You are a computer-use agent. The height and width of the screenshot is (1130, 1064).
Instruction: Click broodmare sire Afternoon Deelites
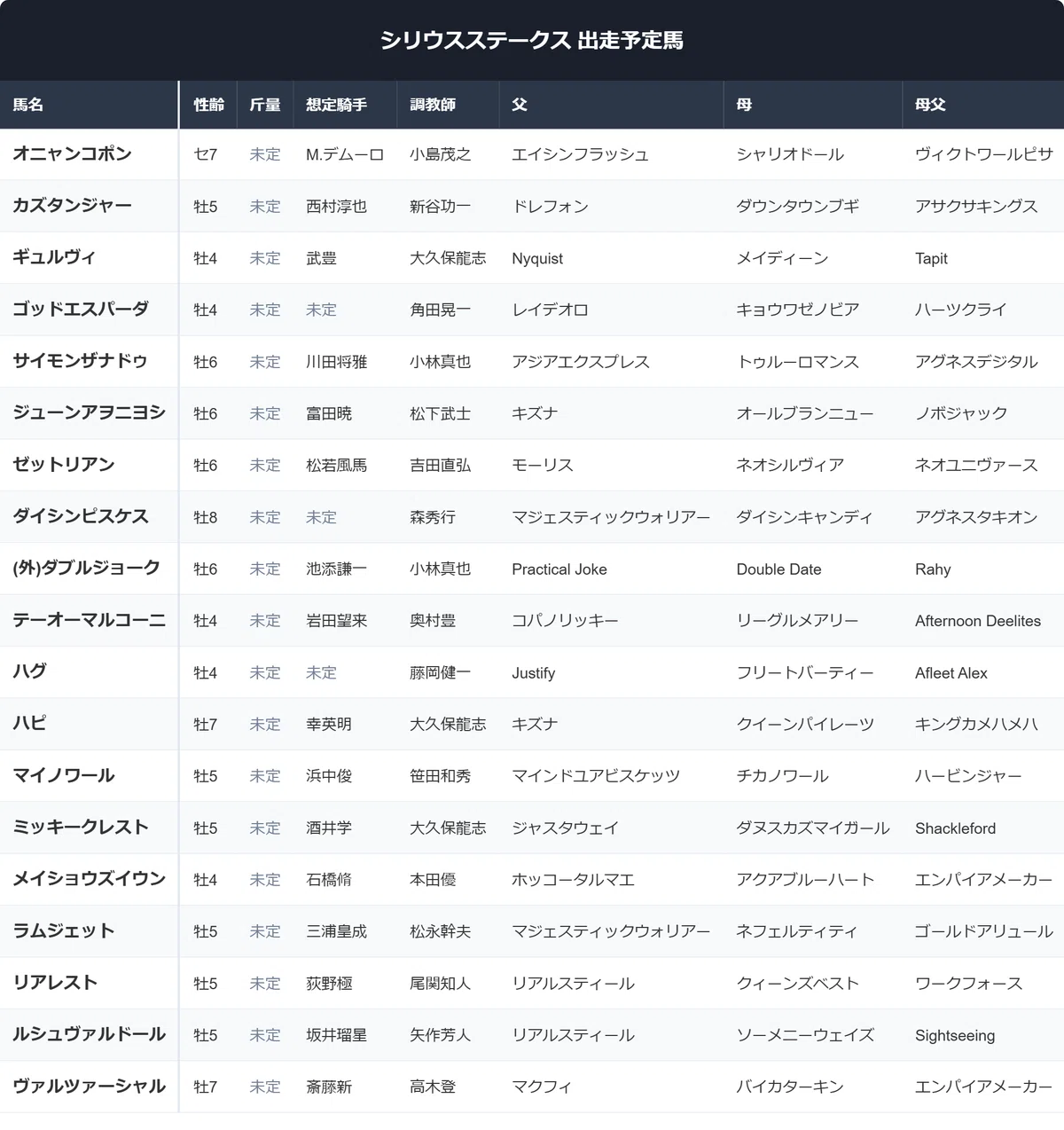pyautogui.click(x=978, y=621)
